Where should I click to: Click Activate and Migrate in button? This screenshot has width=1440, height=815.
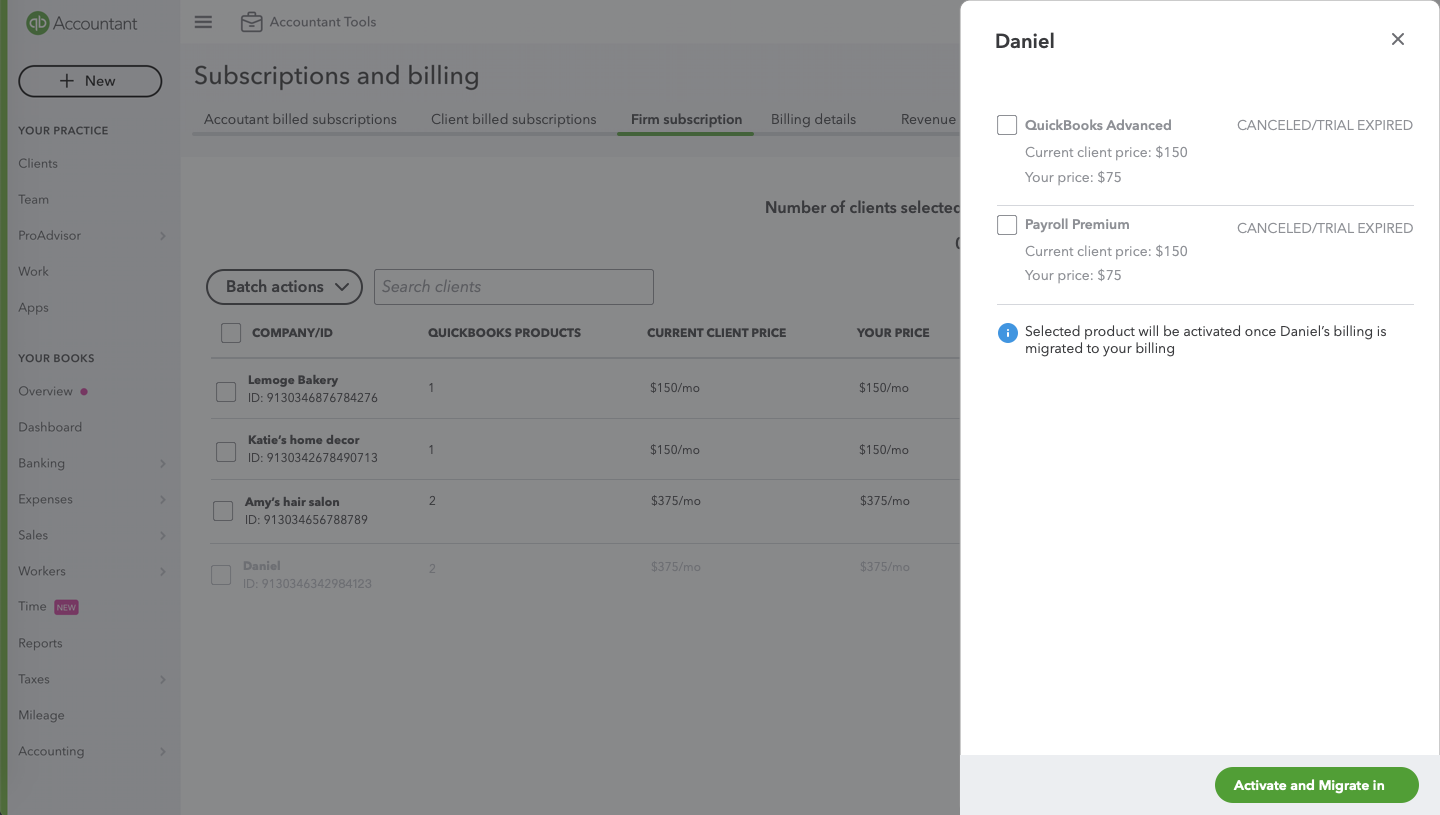[x=1316, y=785]
